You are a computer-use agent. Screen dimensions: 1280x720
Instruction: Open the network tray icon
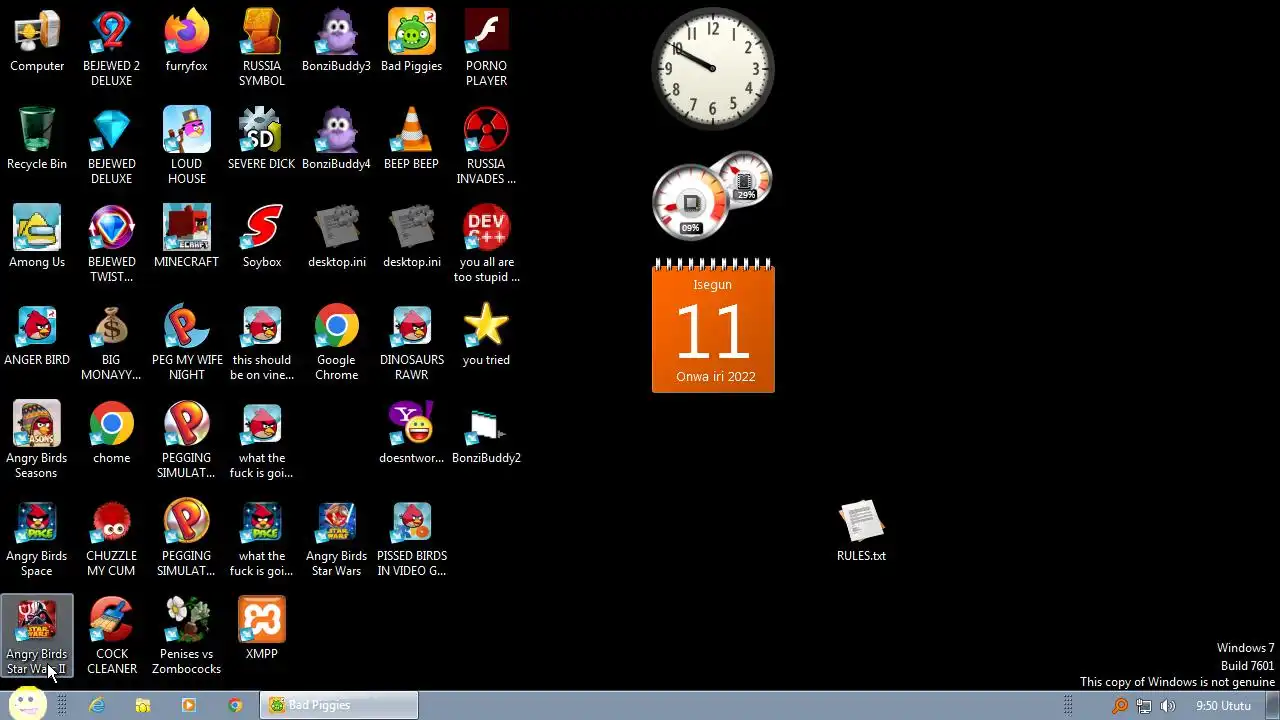point(1144,706)
